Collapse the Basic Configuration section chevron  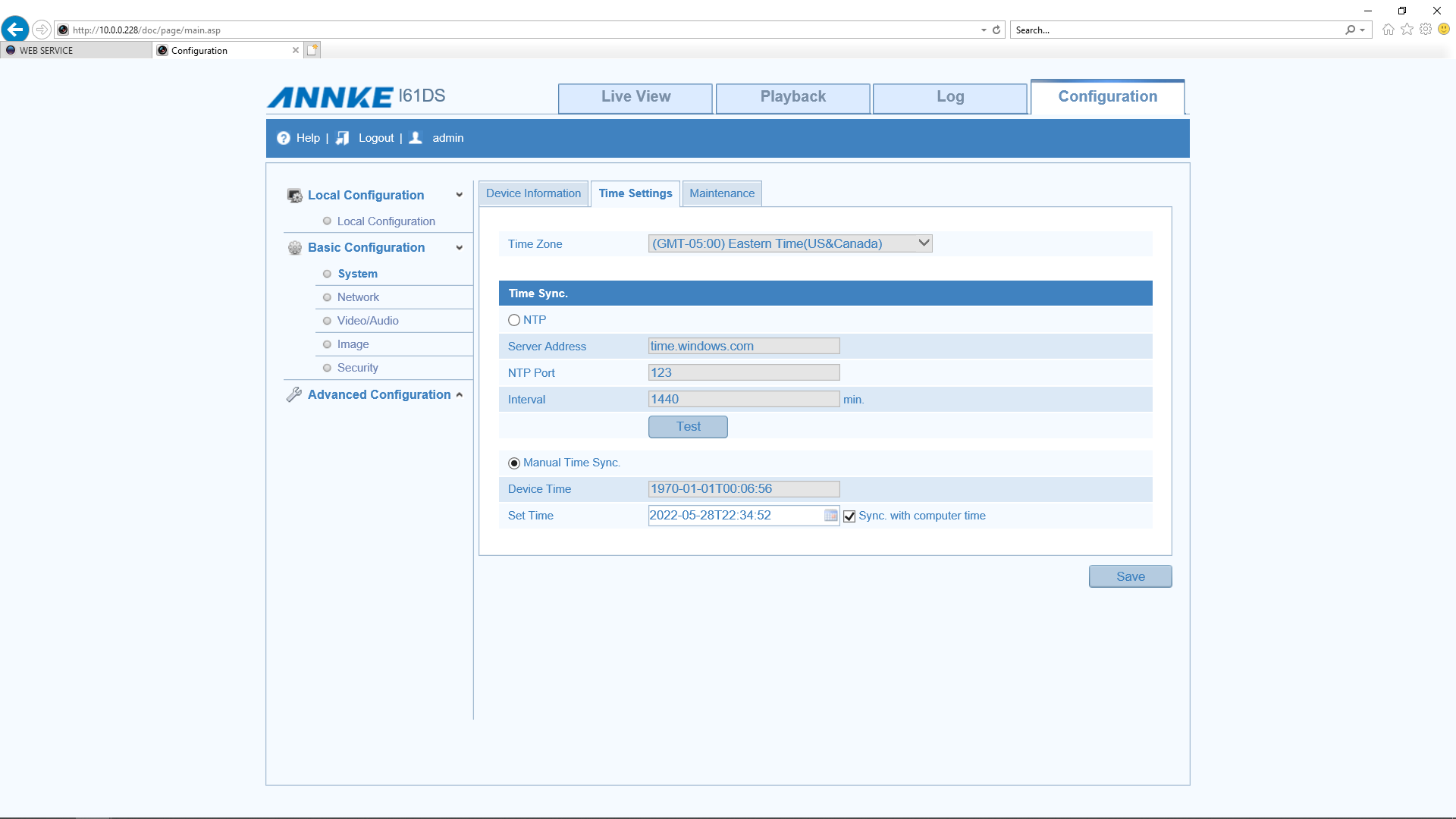pos(460,248)
